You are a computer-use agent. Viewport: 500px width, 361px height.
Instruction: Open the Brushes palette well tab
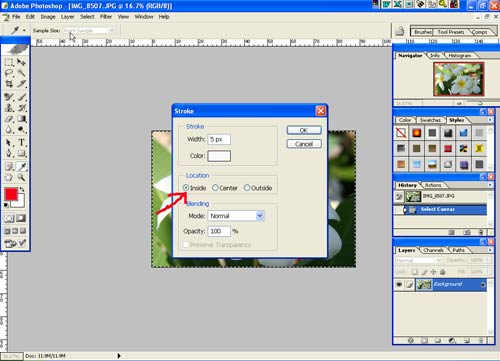423,32
